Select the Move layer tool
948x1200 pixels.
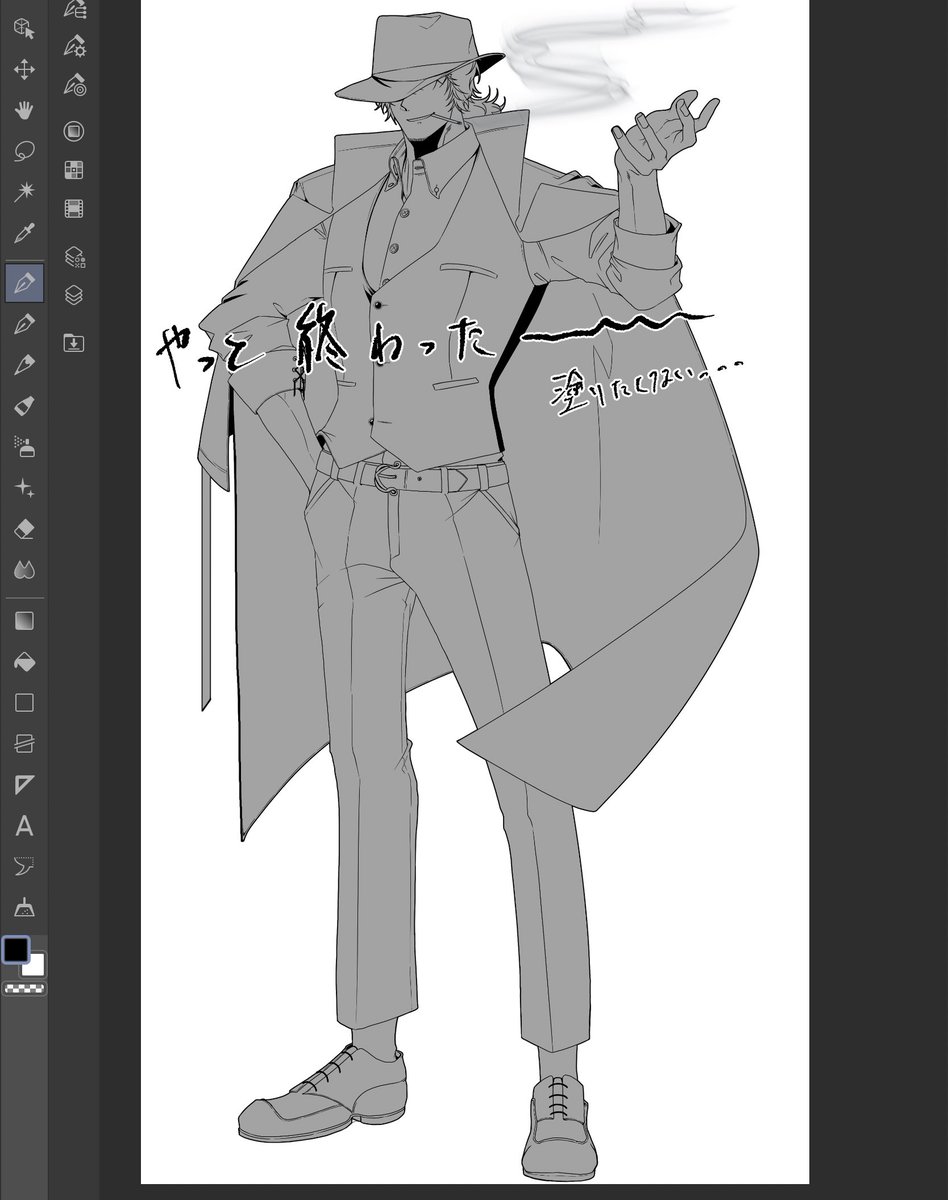[24, 69]
